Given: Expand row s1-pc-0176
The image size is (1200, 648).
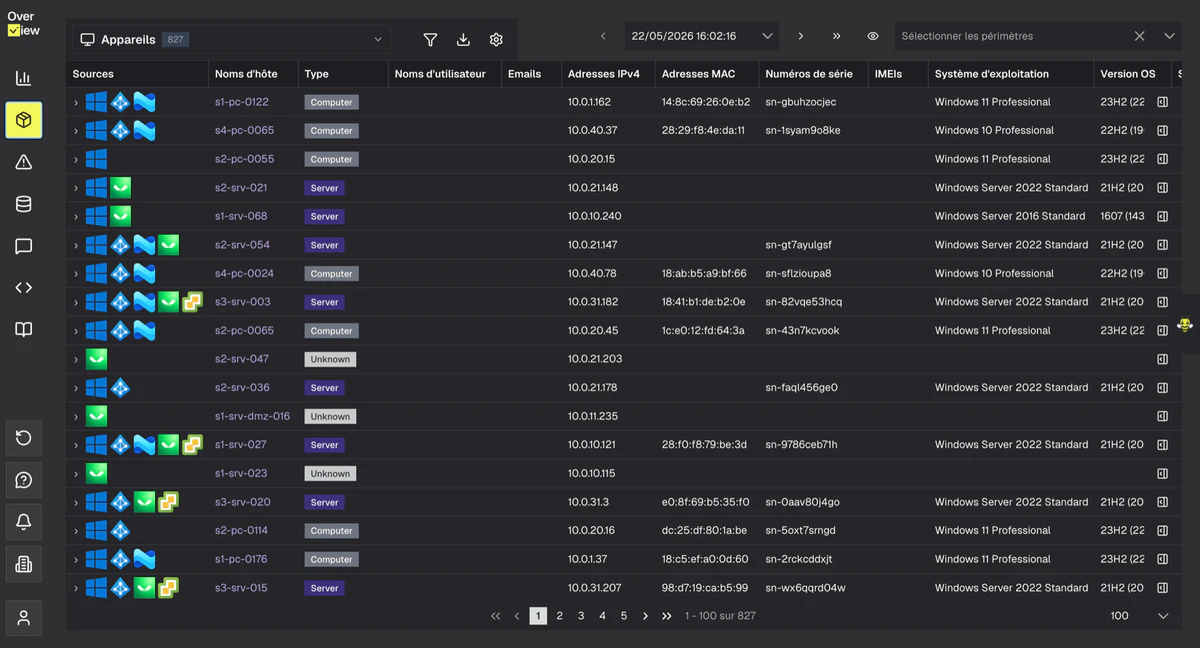Looking at the screenshot, I should pyautogui.click(x=76, y=559).
